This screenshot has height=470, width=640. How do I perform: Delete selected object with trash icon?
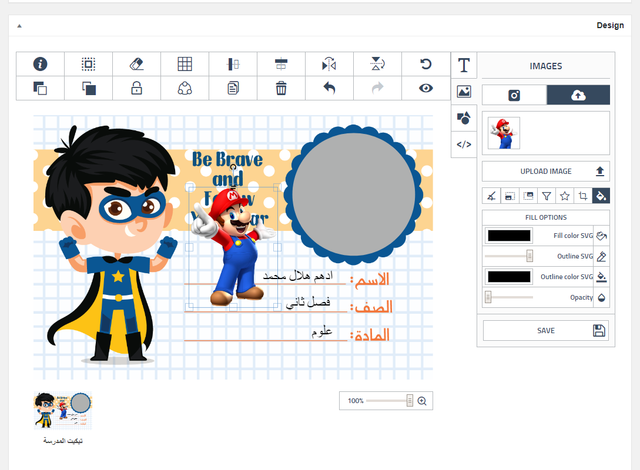click(x=281, y=88)
